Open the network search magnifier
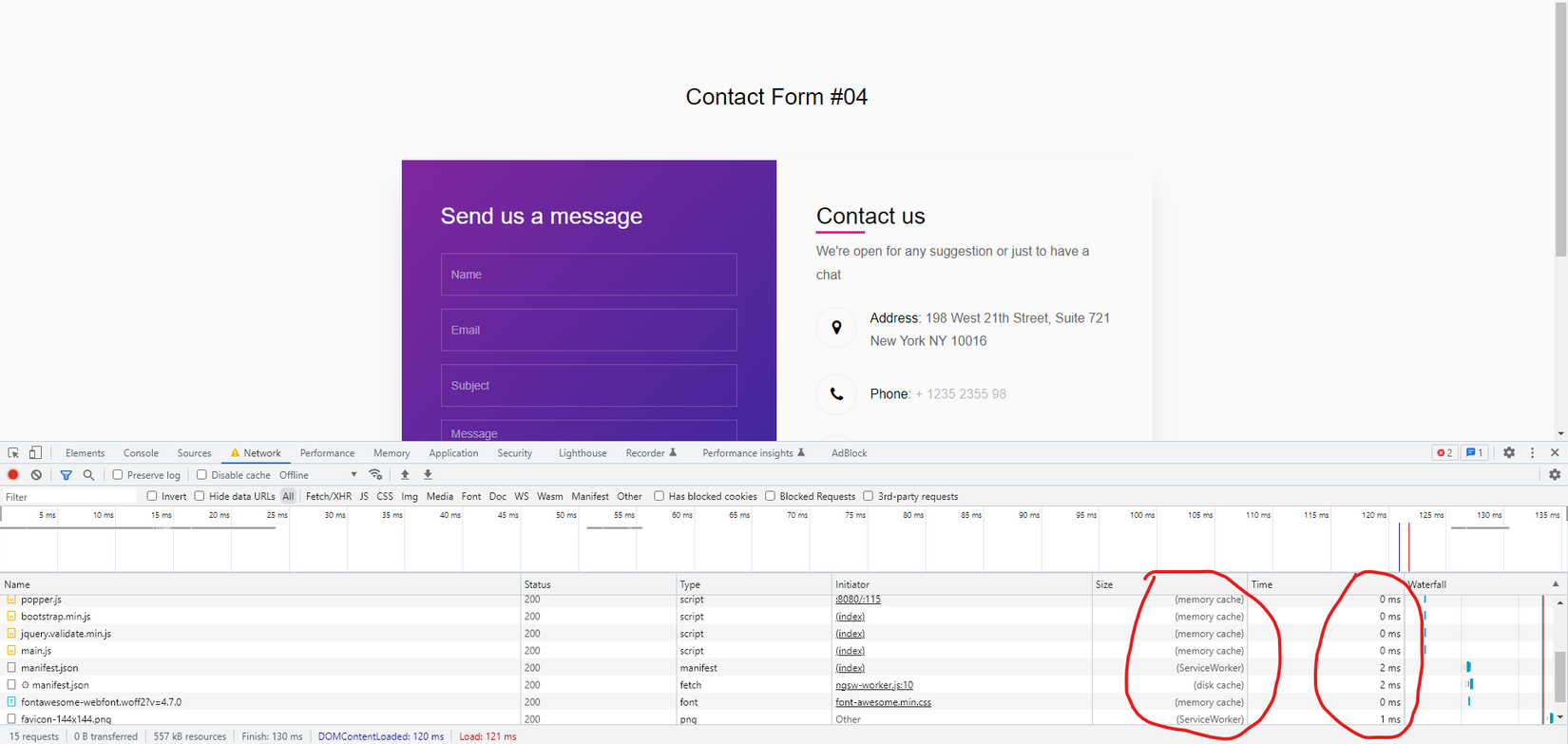Screen dimensions: 1568x744 (88, 475)
